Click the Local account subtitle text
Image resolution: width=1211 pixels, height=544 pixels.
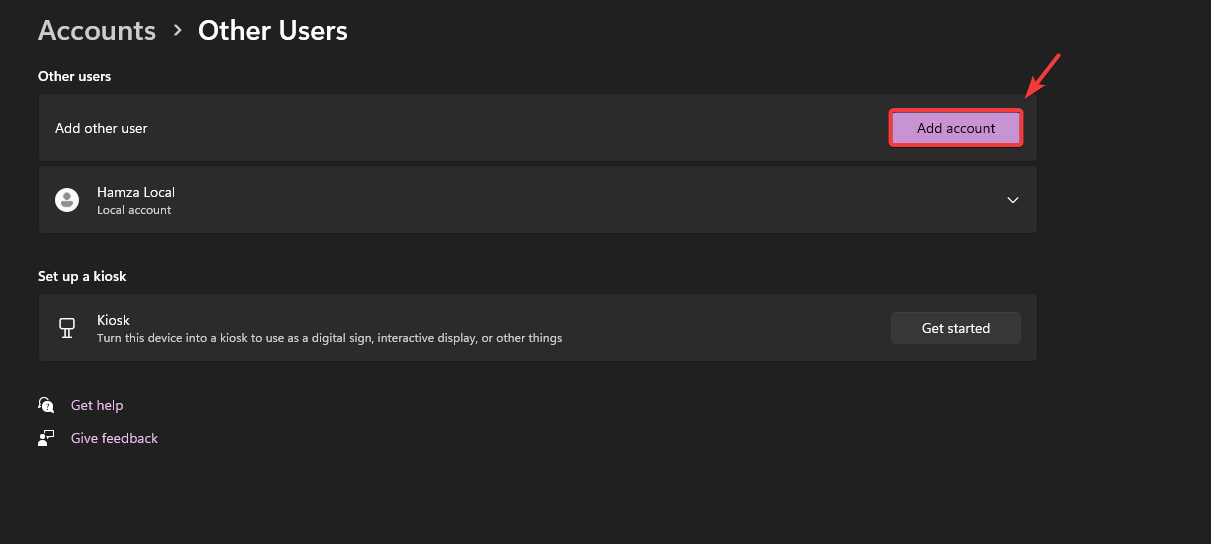(134, 210)
